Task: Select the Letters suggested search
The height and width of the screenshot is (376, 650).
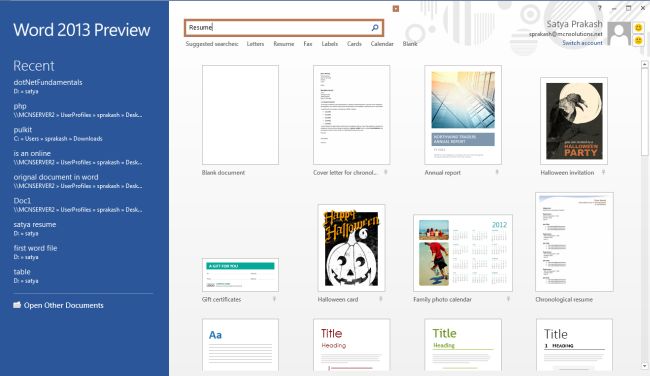Action: [x=255, y=44]
